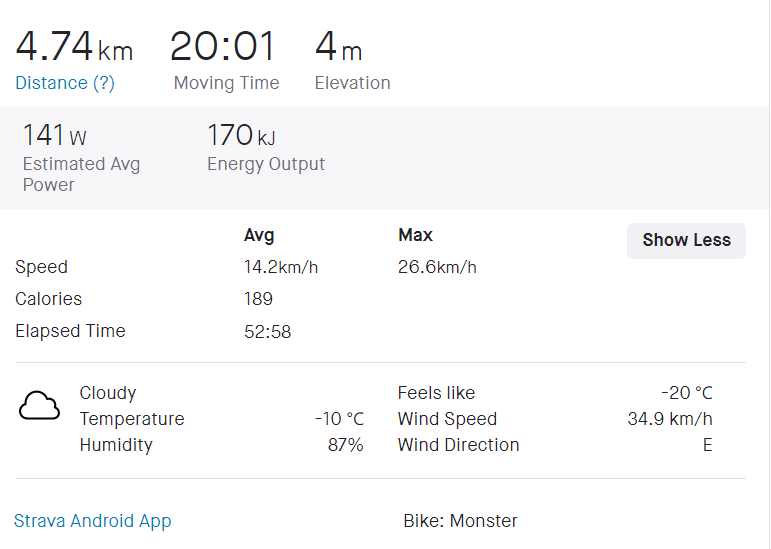Viewport: 771px width, 549px height.
Task: Click the -10 °C temperature reading
Action: (338, 419)
